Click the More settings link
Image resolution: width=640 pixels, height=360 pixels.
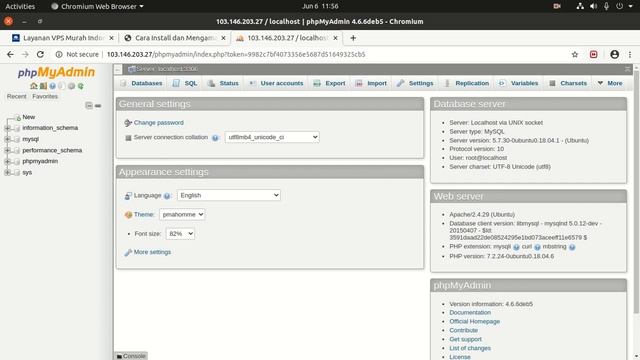(152, 252)
